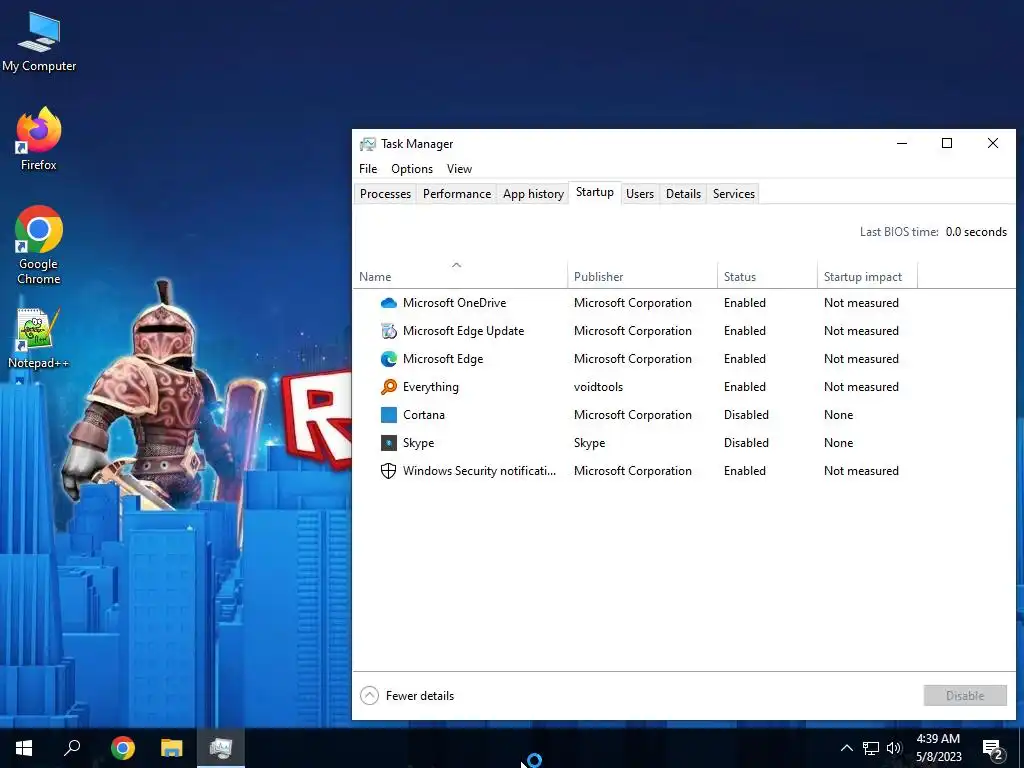Screen dimensions: 1024x768
Task: Show hidden system tray icons
Action: point(846,748)
